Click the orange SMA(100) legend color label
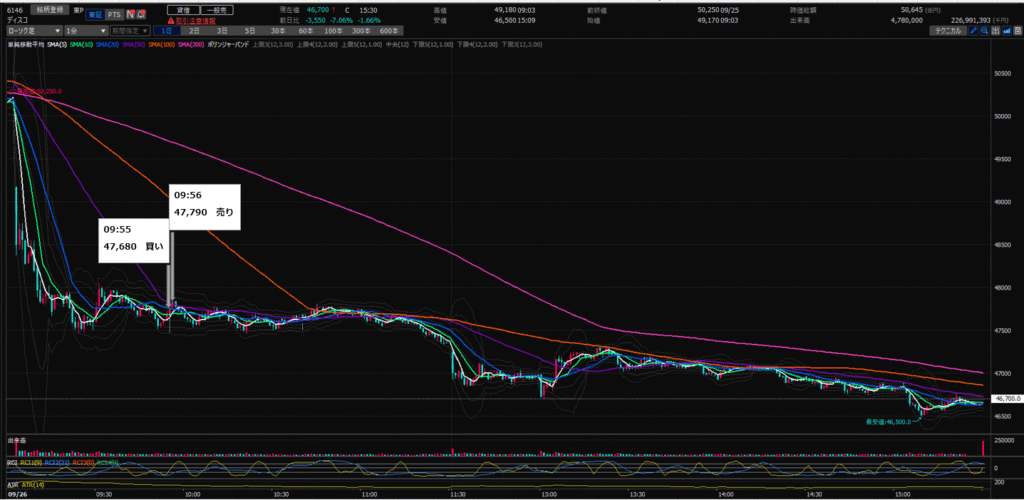 pyautogui.click(x=162, y=44)
